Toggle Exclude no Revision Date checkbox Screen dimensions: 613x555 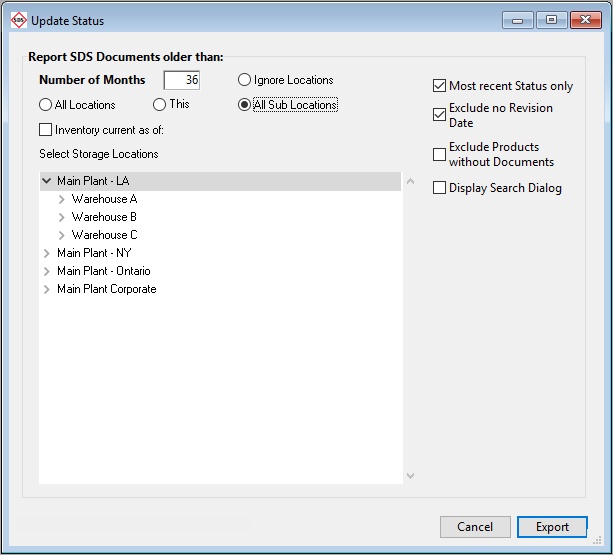tap(439, 115)
